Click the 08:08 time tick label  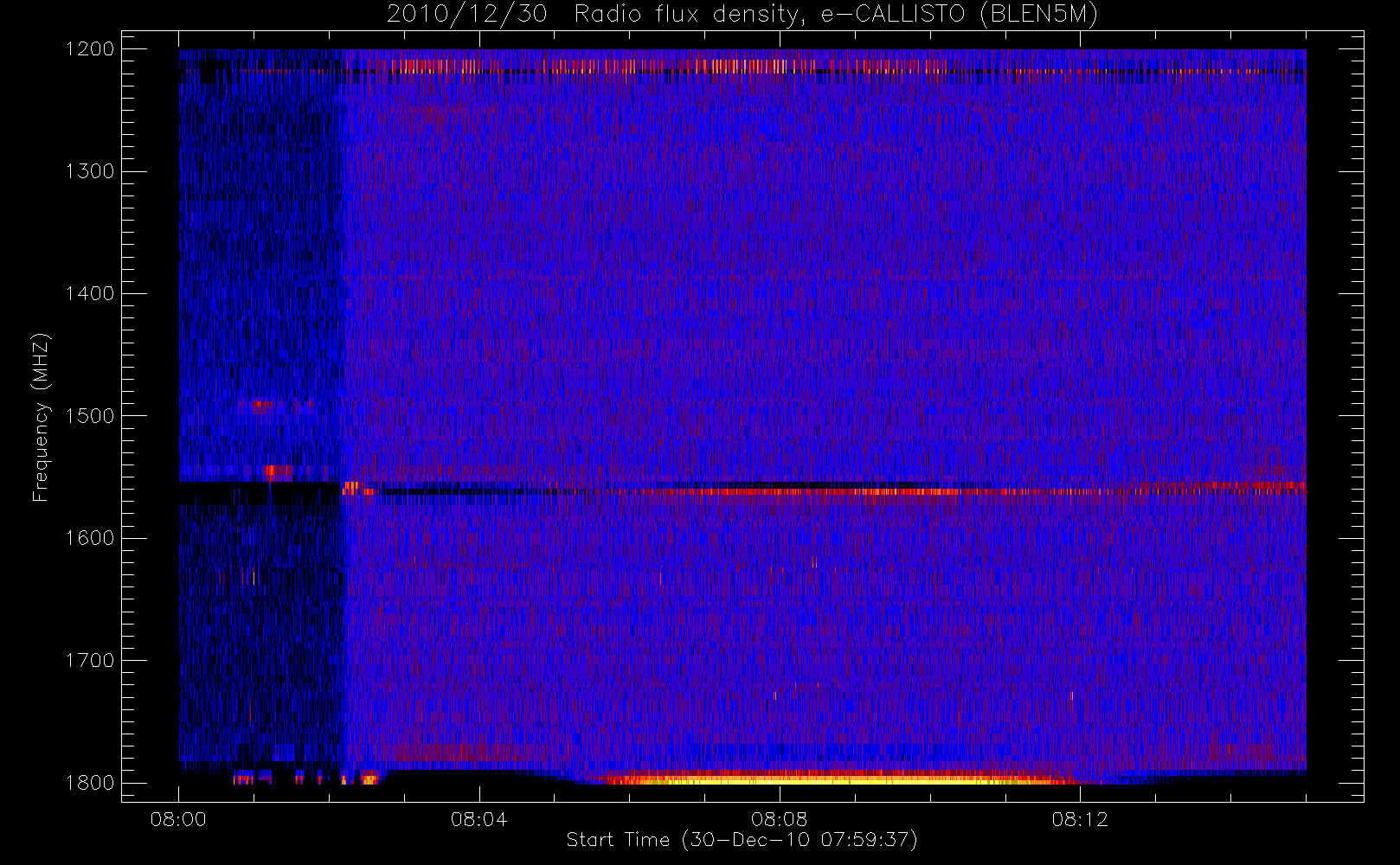tap(779, 819)
